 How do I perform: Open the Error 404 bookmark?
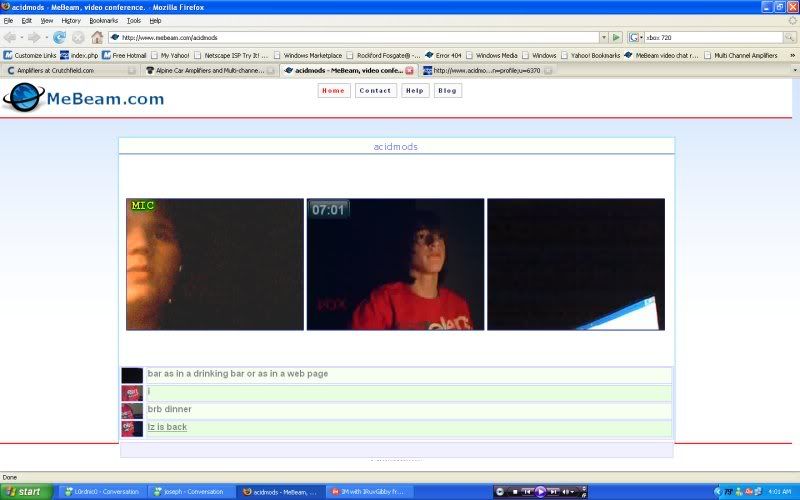pyautogui.click(x=443, y=55)
